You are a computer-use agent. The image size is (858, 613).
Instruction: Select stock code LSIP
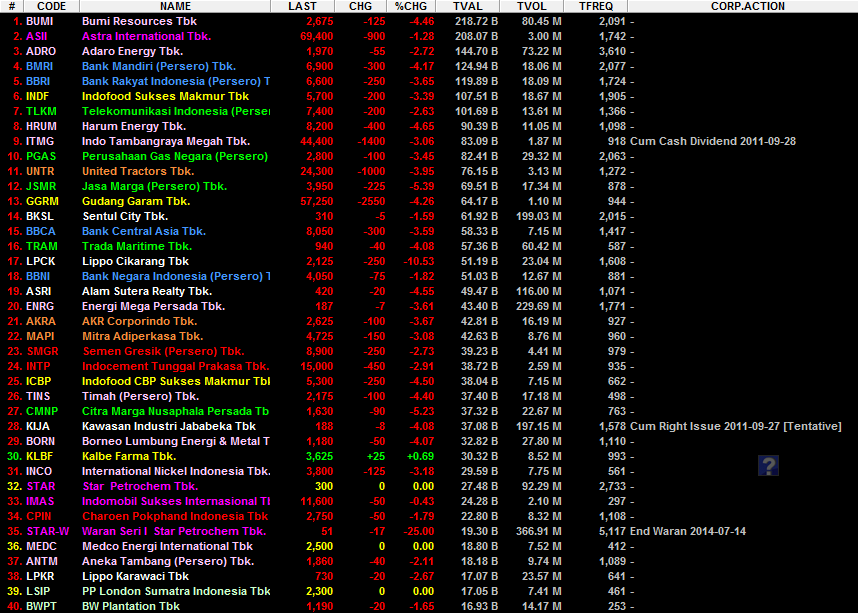click(38, 591)
